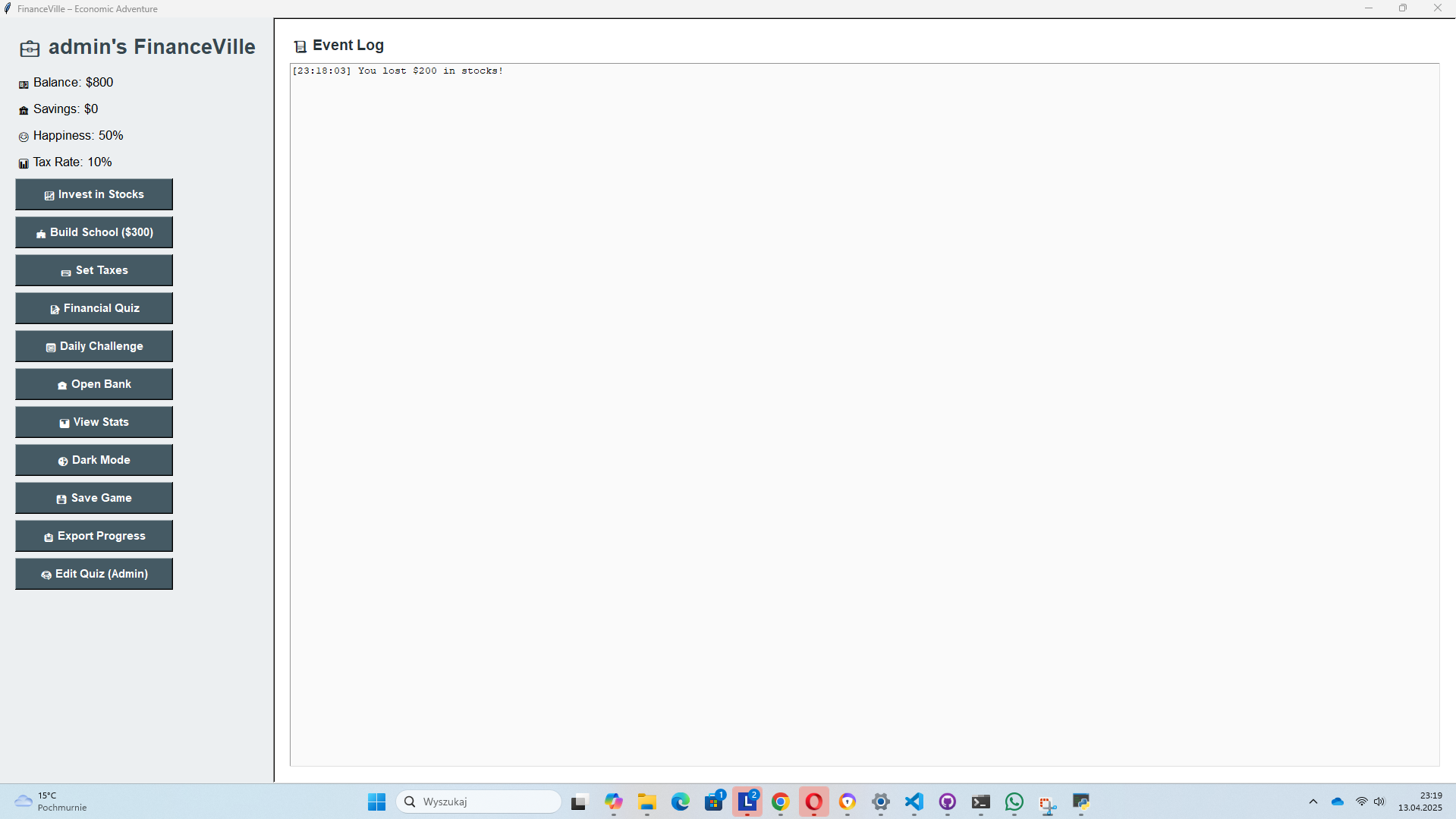Open volume speaker tray icon

[1379, 802]
